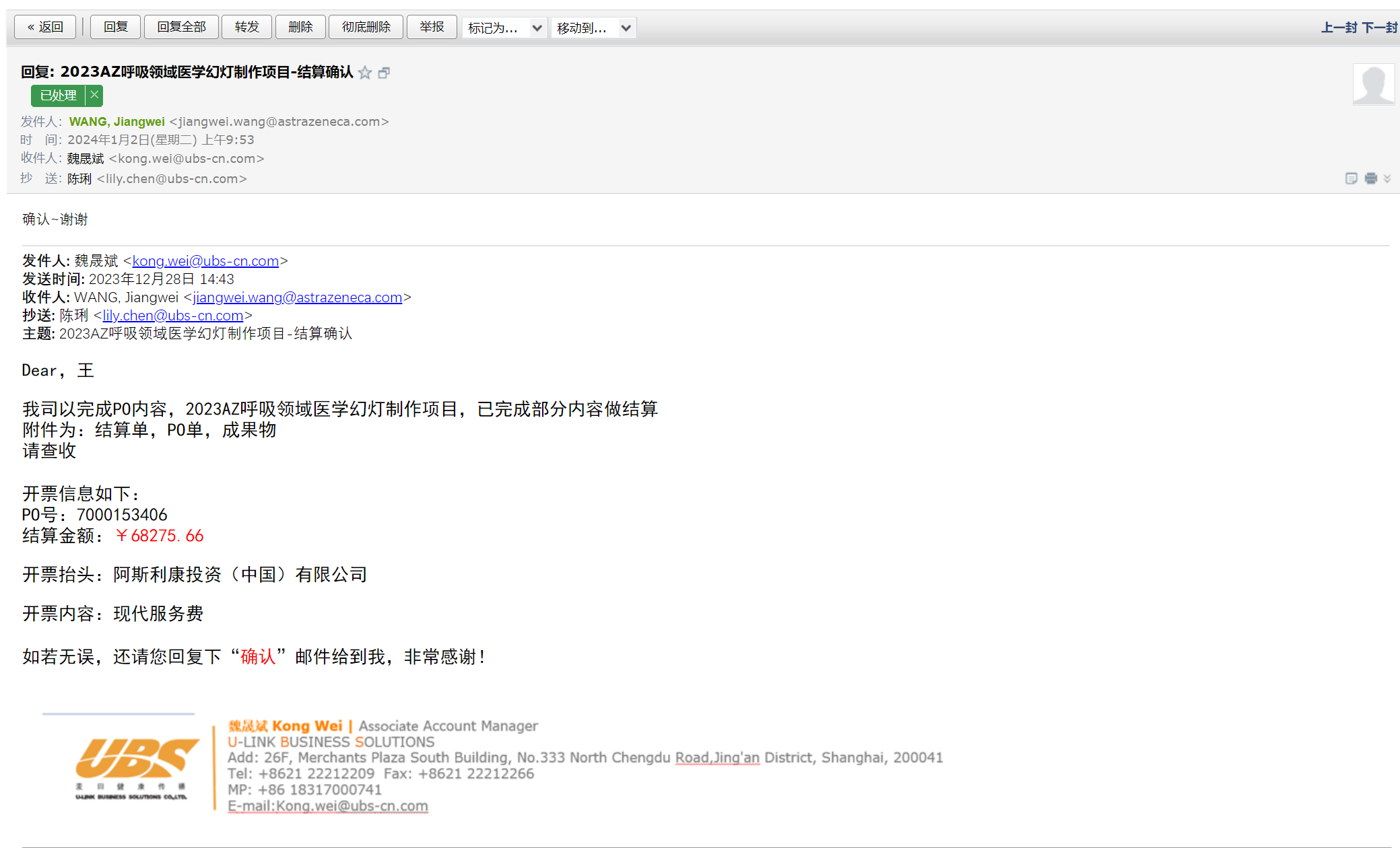
Task: Click the 回复 button
Action: pyautogui.click(x=115, y=27)
